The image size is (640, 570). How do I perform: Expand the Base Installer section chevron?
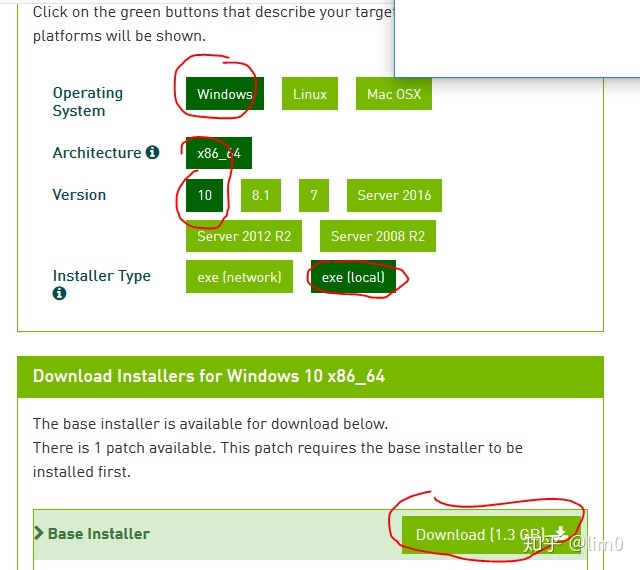(x=39, y=533)
